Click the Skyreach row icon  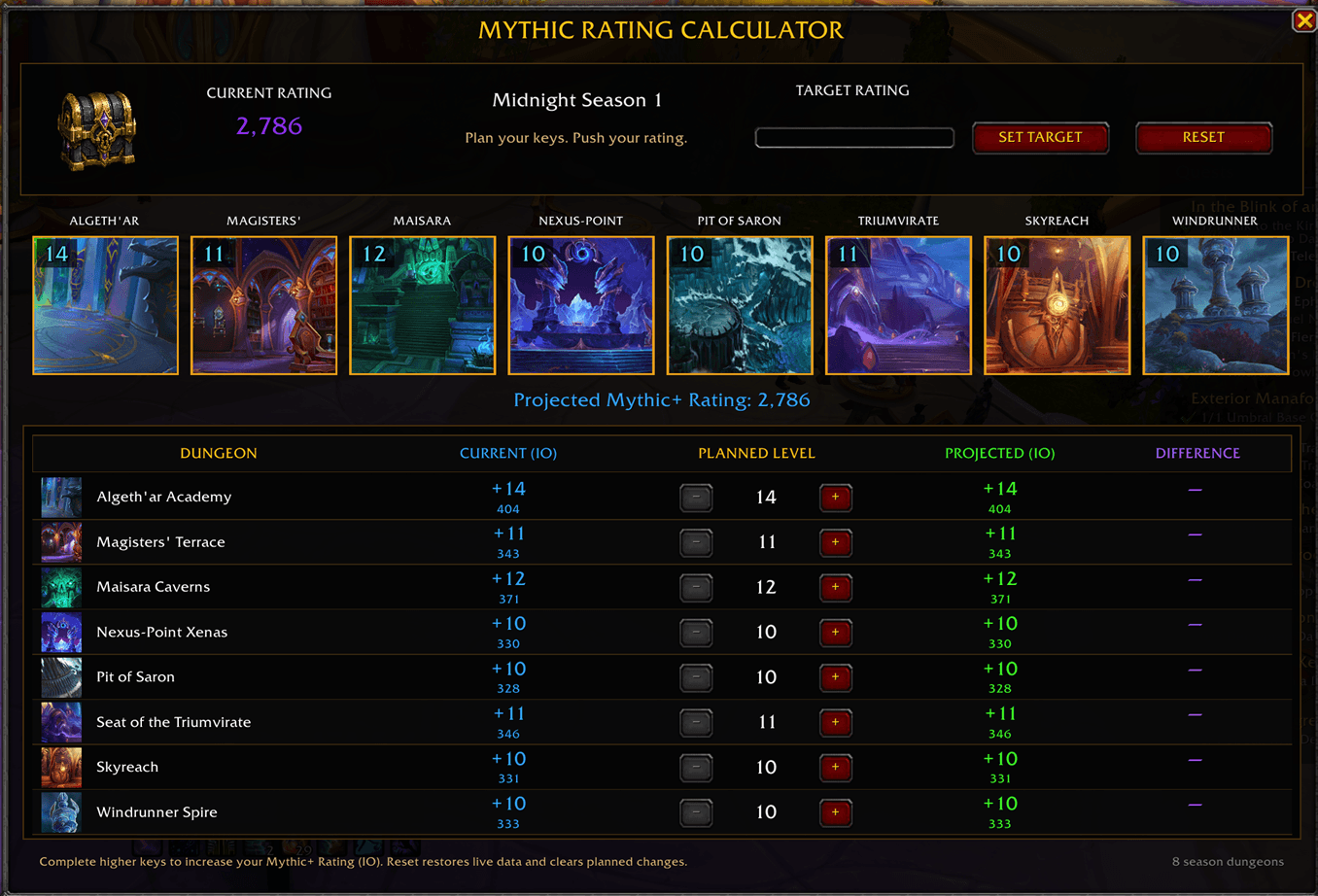[x=61, y=767]
